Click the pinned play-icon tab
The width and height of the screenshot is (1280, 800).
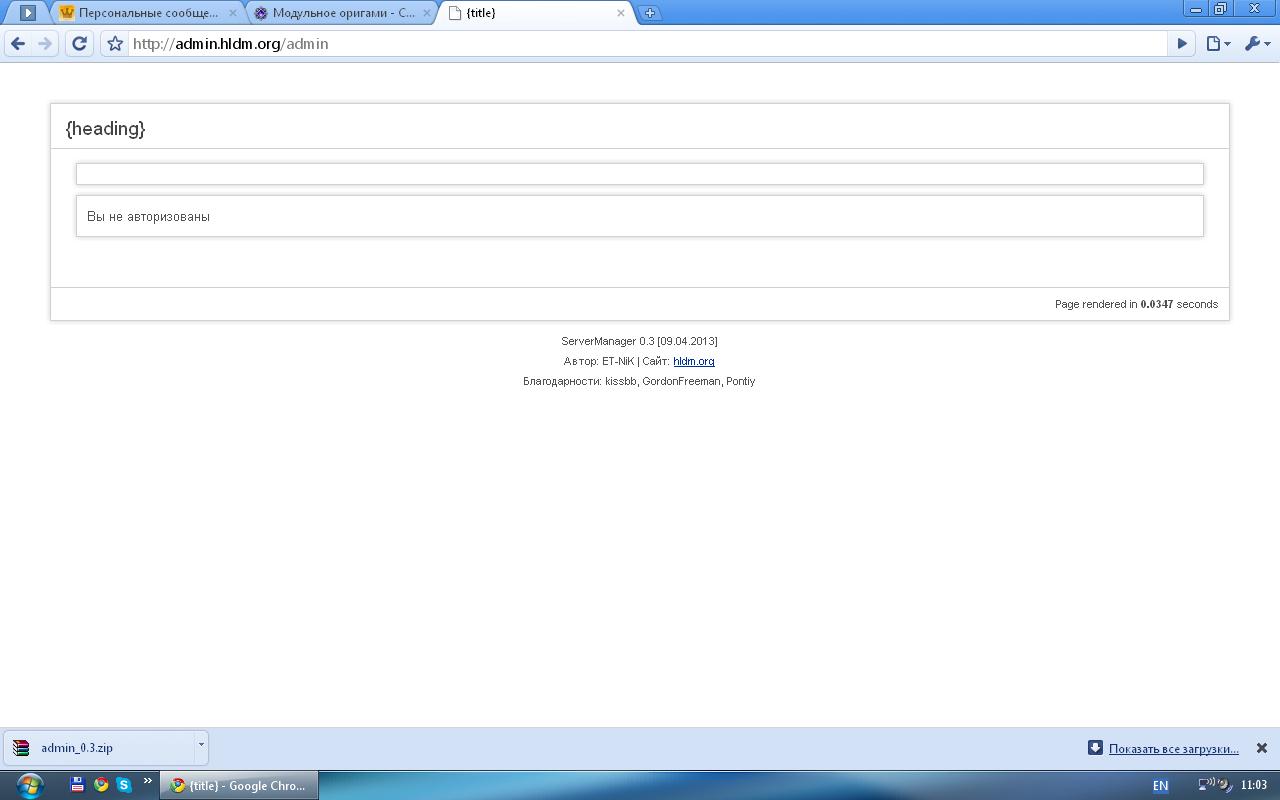pos(28,13)
